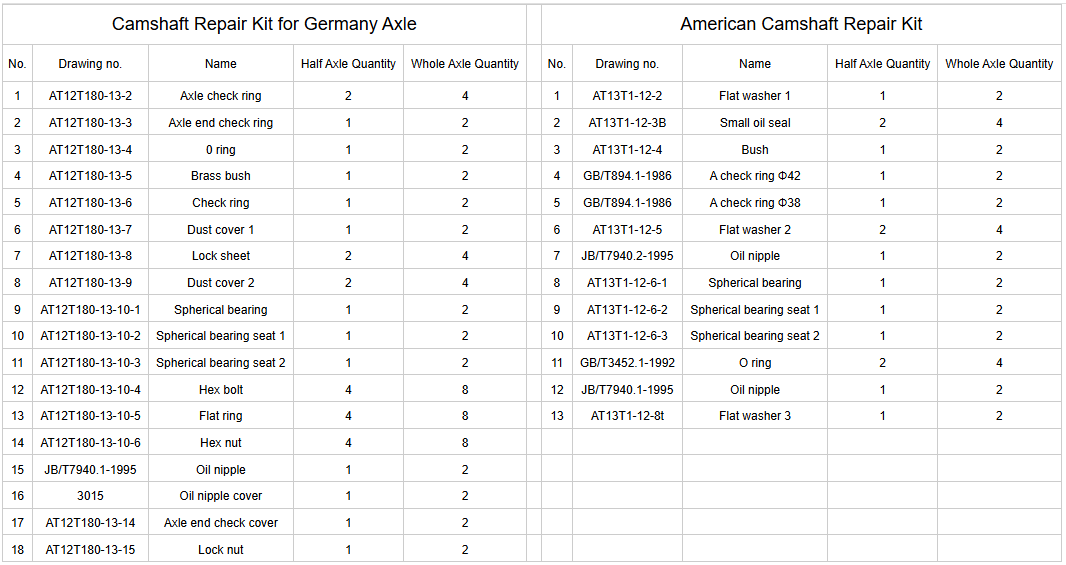Viewport: 1066px width, 565px height.
Task: Select the "Axle check ring" name cell
Action: (x=220, y=96)
